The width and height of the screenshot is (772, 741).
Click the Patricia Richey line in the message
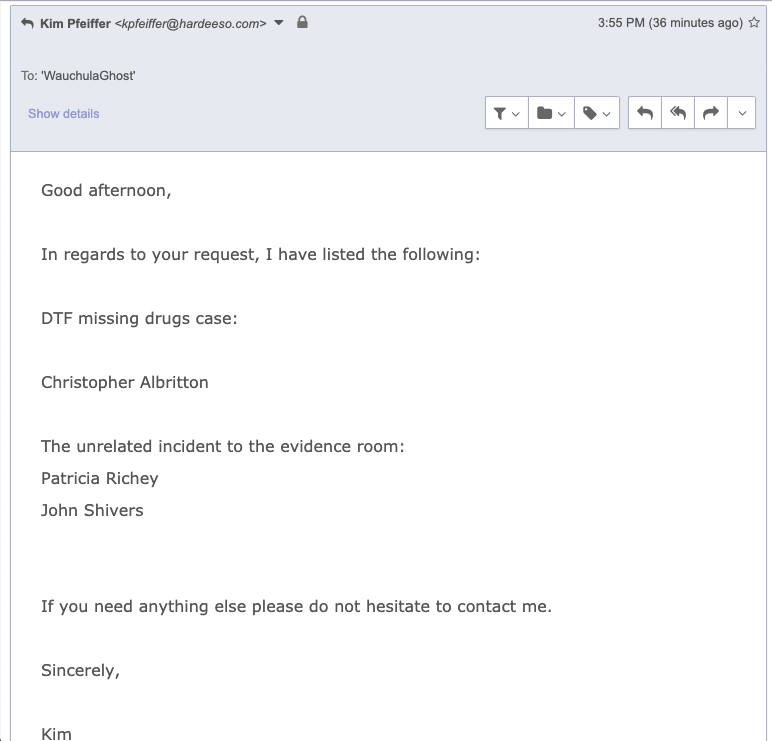[x=100, y=478]
